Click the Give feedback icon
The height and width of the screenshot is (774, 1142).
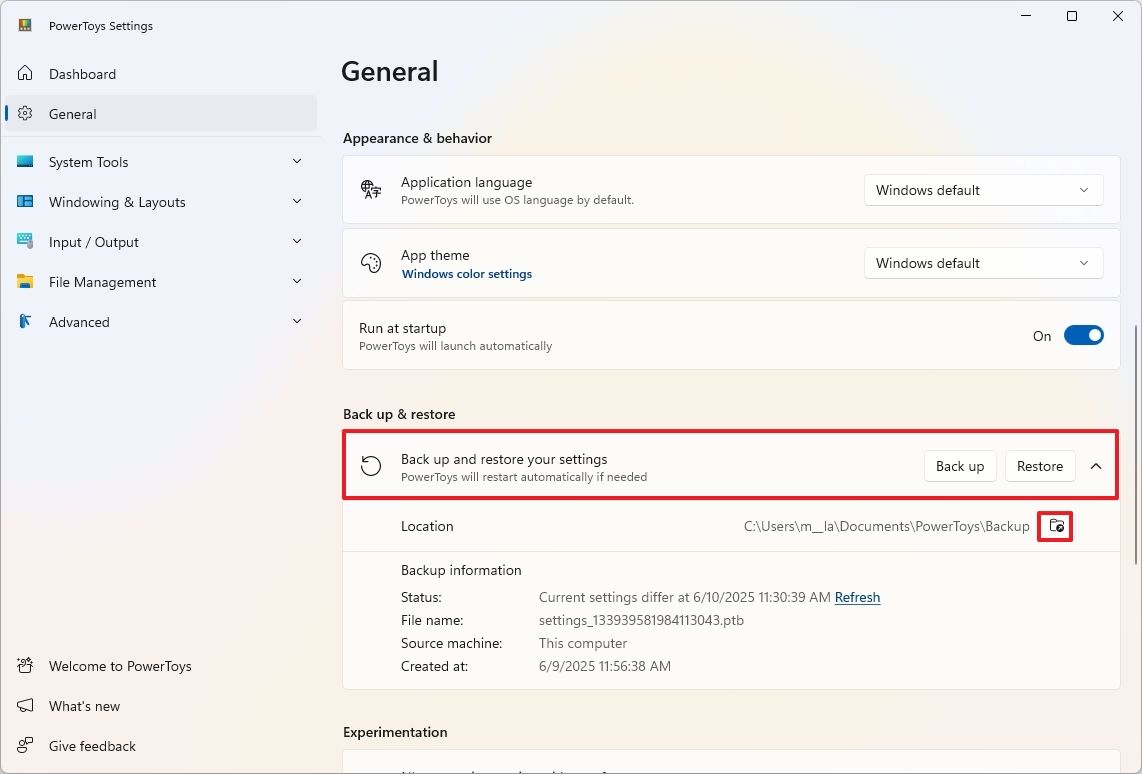24,745
